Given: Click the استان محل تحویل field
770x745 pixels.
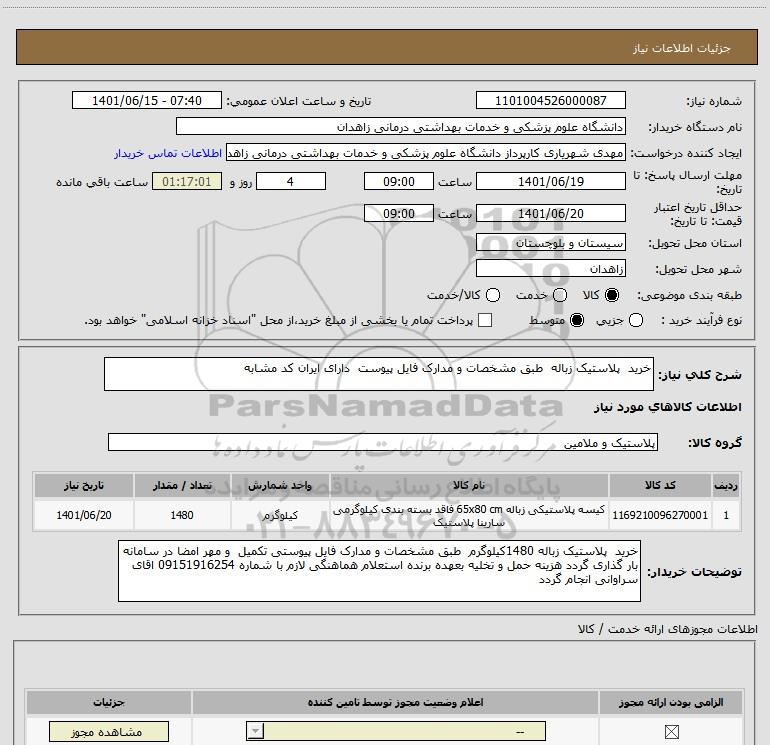Looking at the screenshot, I should [x=551, y=243].
